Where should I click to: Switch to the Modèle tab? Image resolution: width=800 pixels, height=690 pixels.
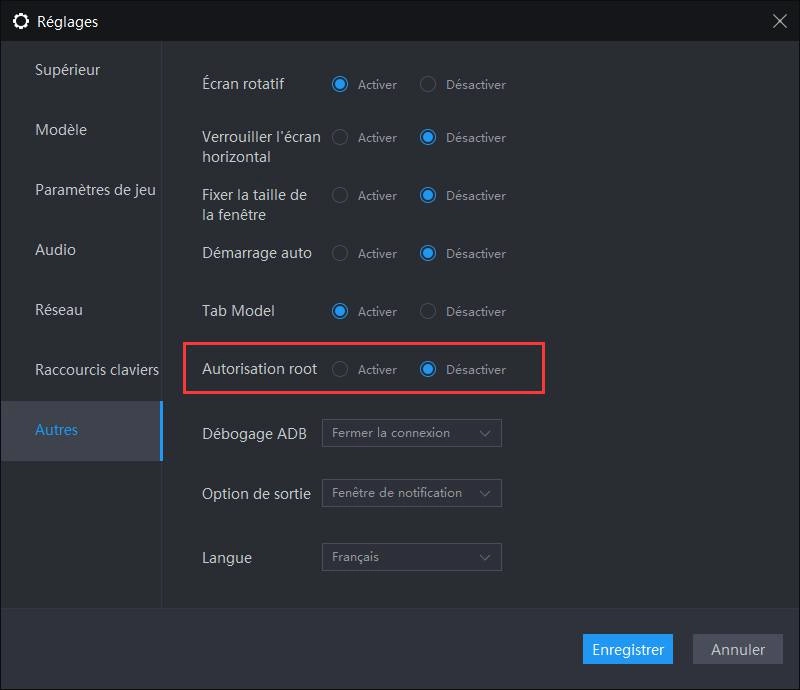[x=61, y=130]
